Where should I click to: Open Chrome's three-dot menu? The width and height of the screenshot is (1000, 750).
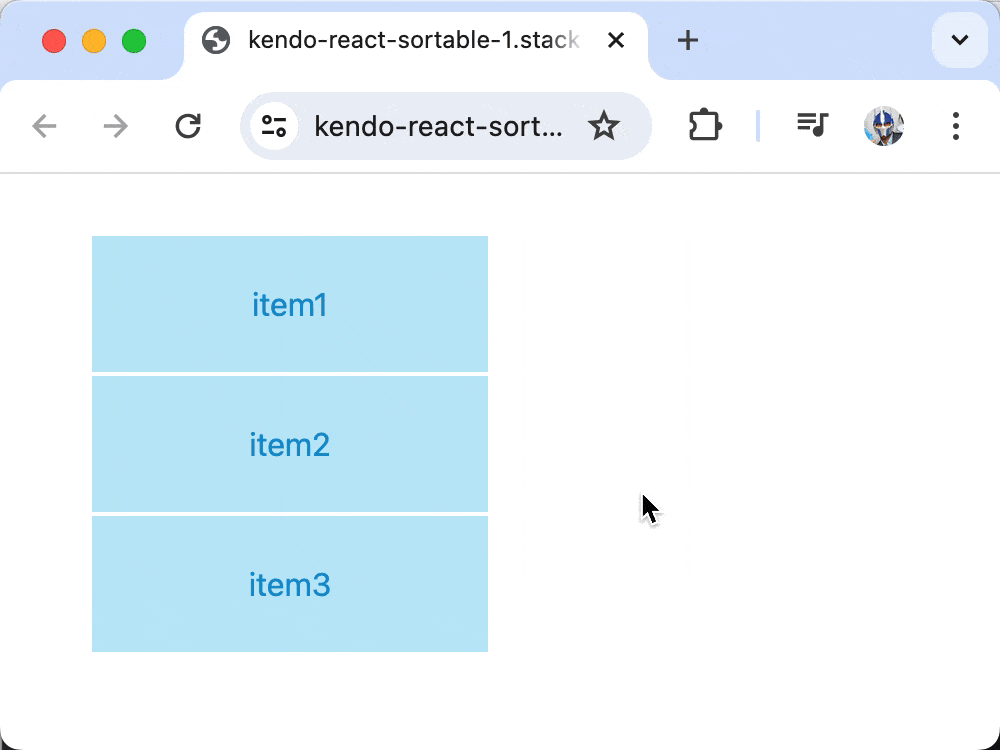pos(955,126)
